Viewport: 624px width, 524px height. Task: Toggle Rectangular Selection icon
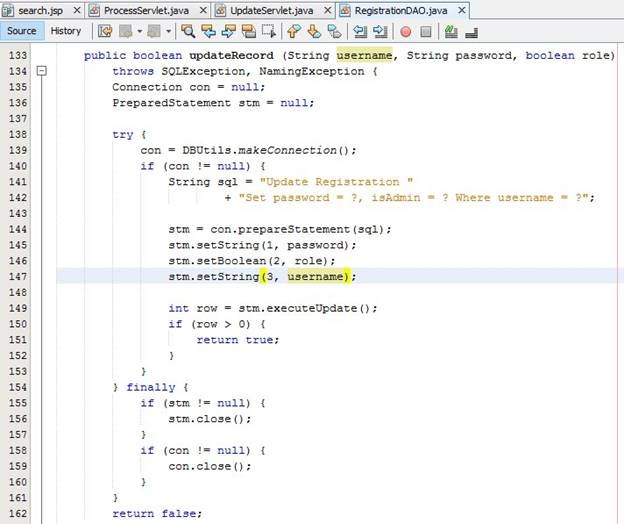point(269,31)
